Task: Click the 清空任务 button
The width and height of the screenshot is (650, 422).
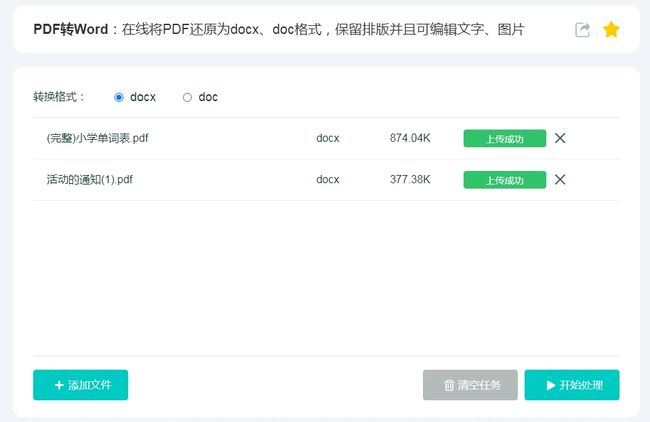Action: pos(470,385)
